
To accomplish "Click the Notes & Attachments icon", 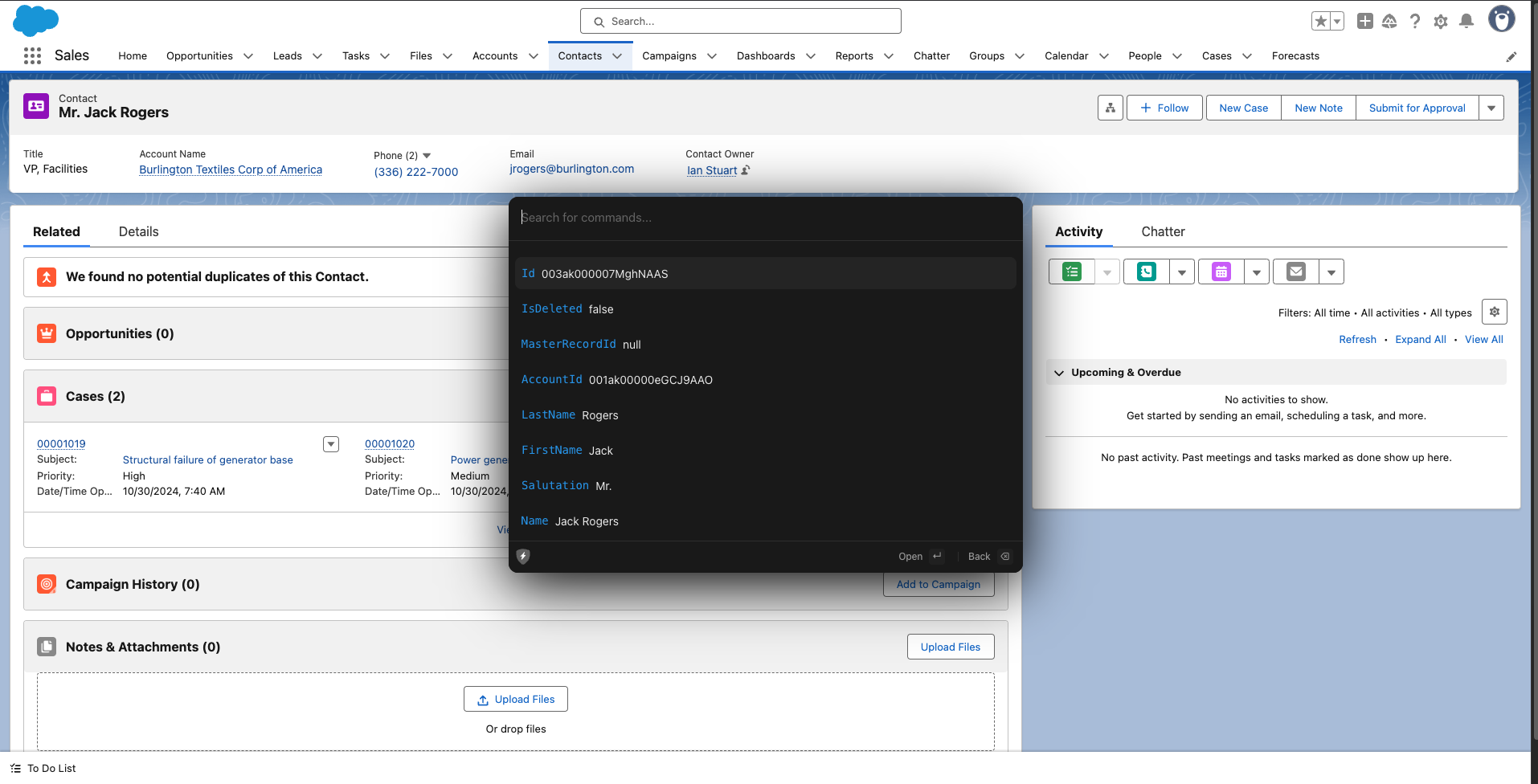I will tap(47, 647).
